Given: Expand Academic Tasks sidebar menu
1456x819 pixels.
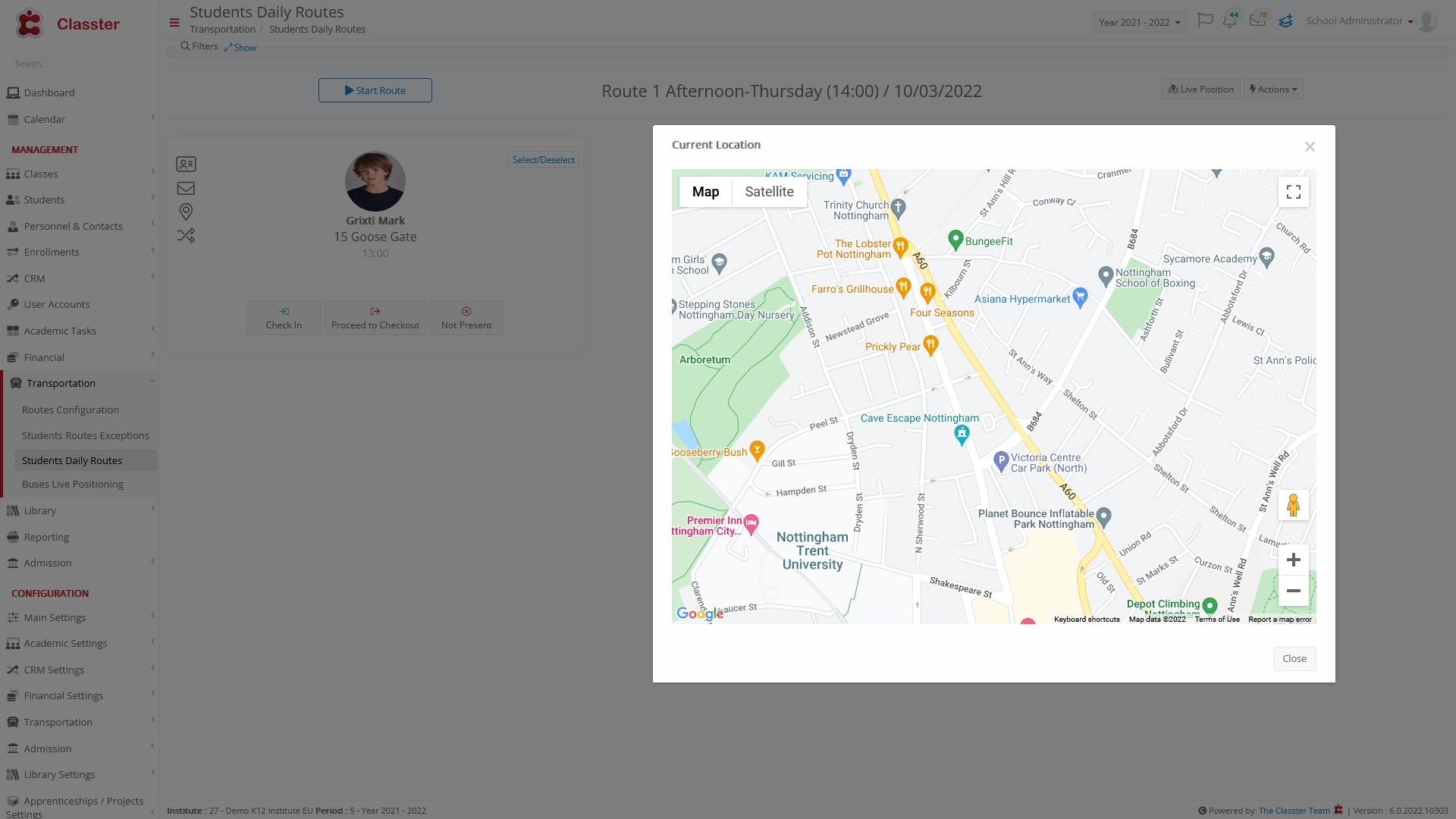Looking at the screenshot, I should [x=79, y=331].
